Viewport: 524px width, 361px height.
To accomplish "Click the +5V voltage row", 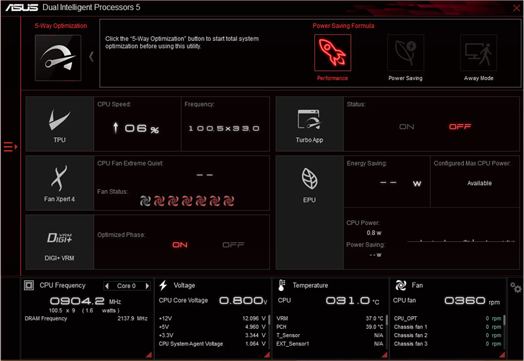I will coord(213,327).
